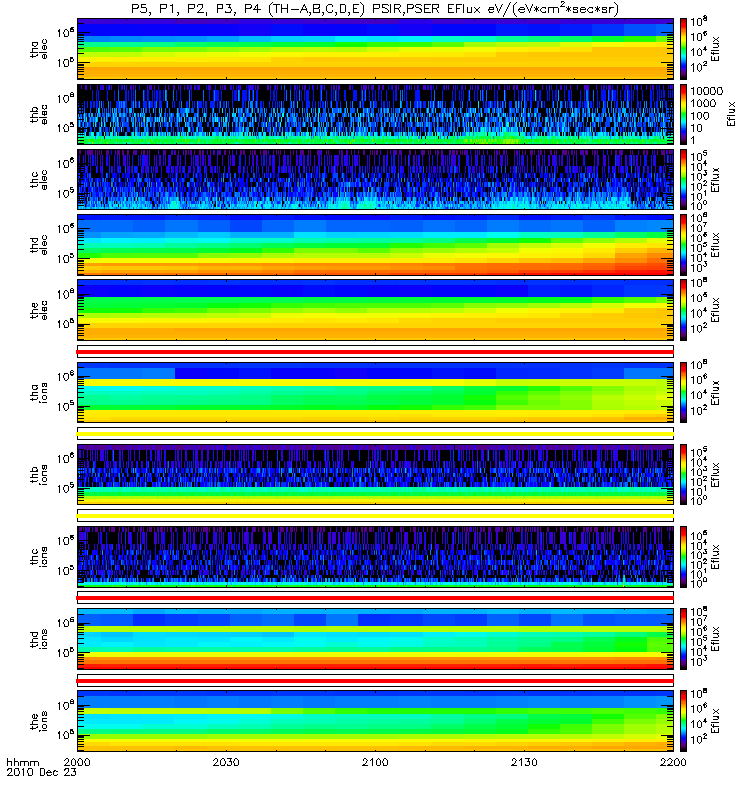Click the thd ions color bar

(683, 639)
